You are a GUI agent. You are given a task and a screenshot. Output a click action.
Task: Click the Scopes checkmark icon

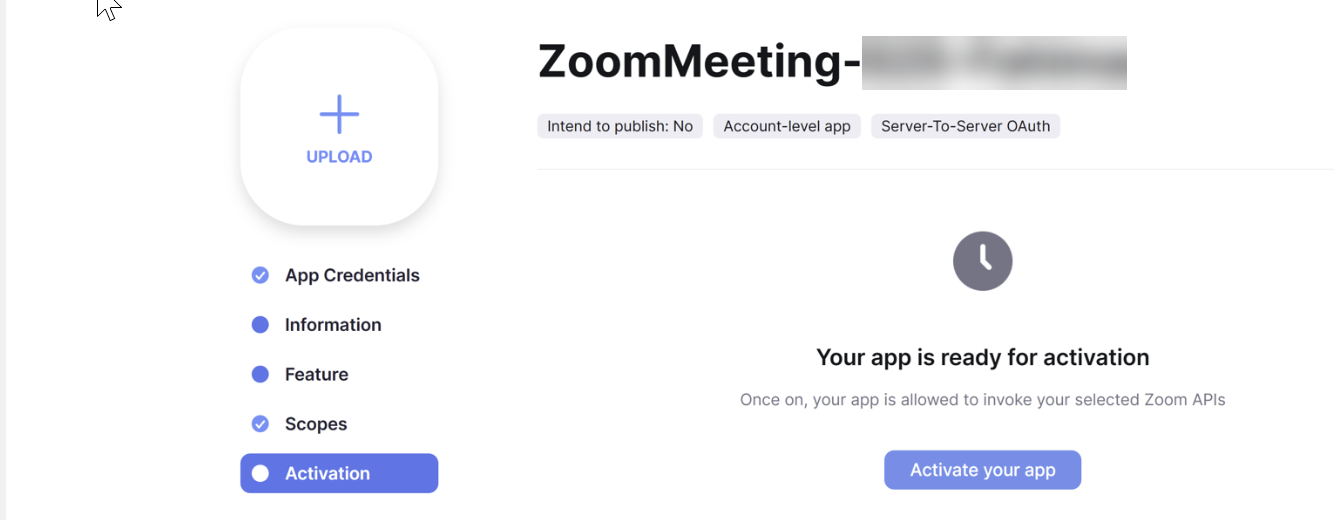tap(260, 424)
